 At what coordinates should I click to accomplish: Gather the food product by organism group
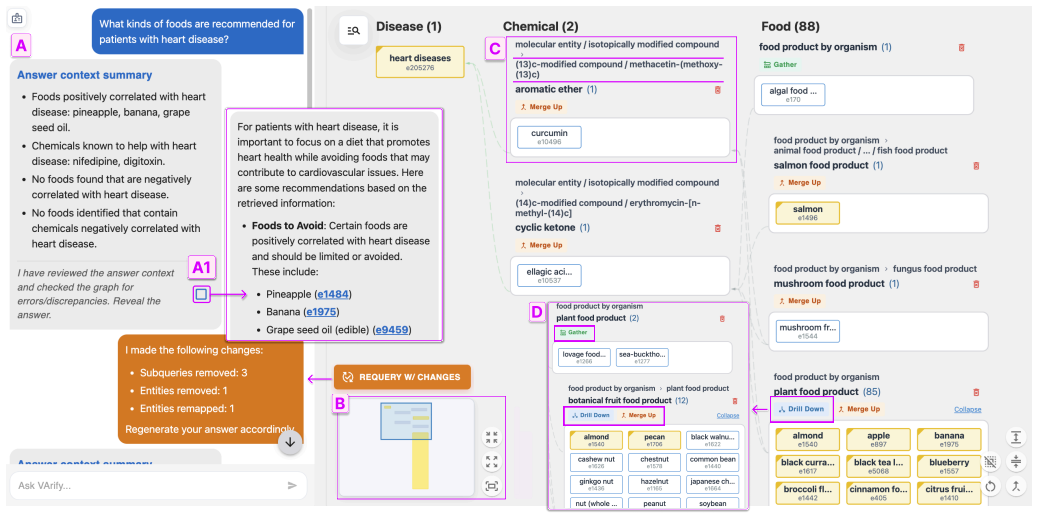[780, 65]
